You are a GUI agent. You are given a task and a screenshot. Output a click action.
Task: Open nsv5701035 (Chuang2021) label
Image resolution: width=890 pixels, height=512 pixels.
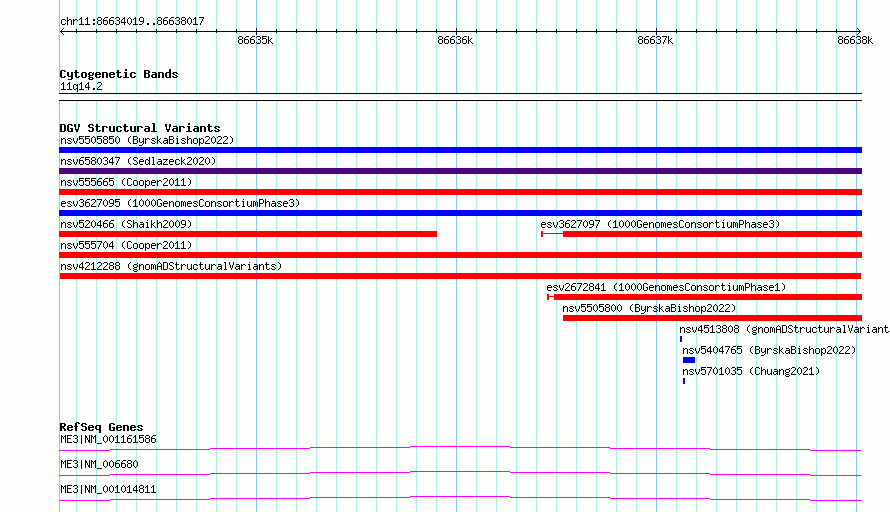click(751, 371)
